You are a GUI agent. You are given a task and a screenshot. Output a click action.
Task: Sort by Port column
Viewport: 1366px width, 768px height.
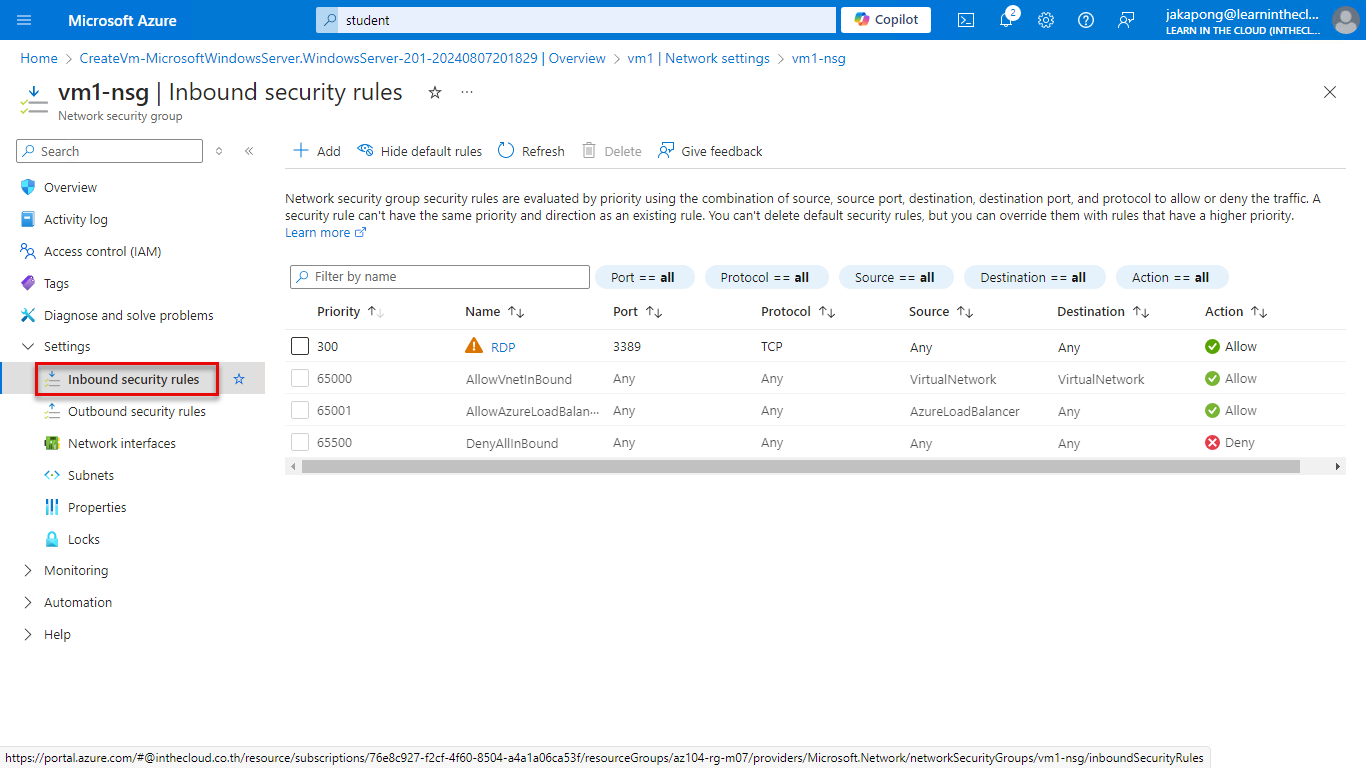tap(637, 312)
